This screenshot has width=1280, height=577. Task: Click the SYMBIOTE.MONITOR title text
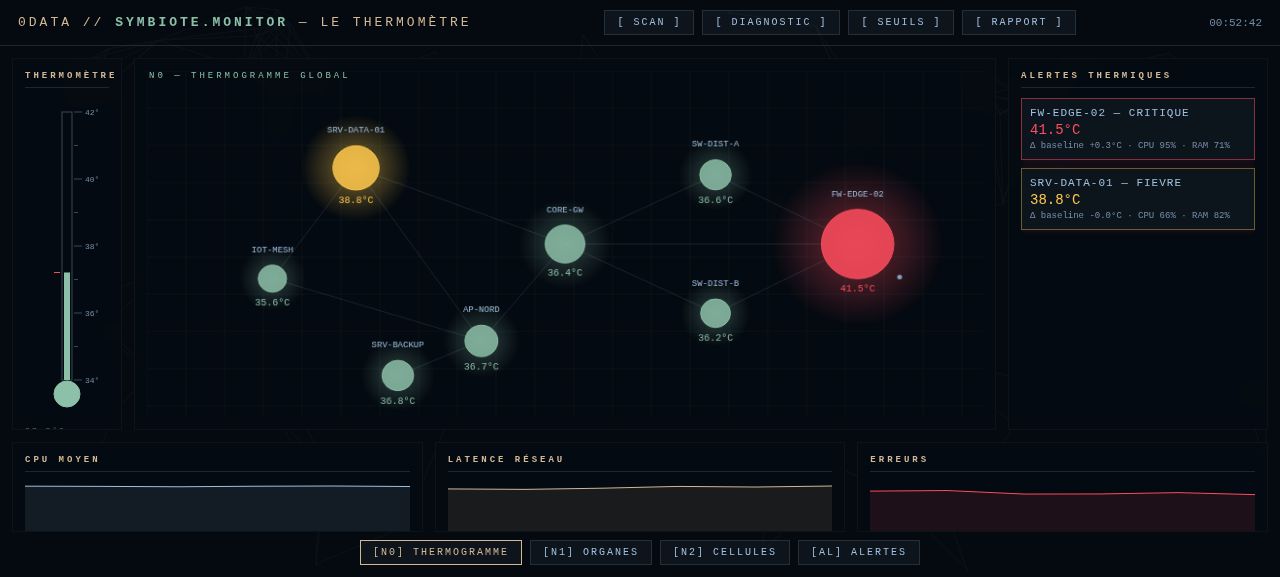pos(201,22)
